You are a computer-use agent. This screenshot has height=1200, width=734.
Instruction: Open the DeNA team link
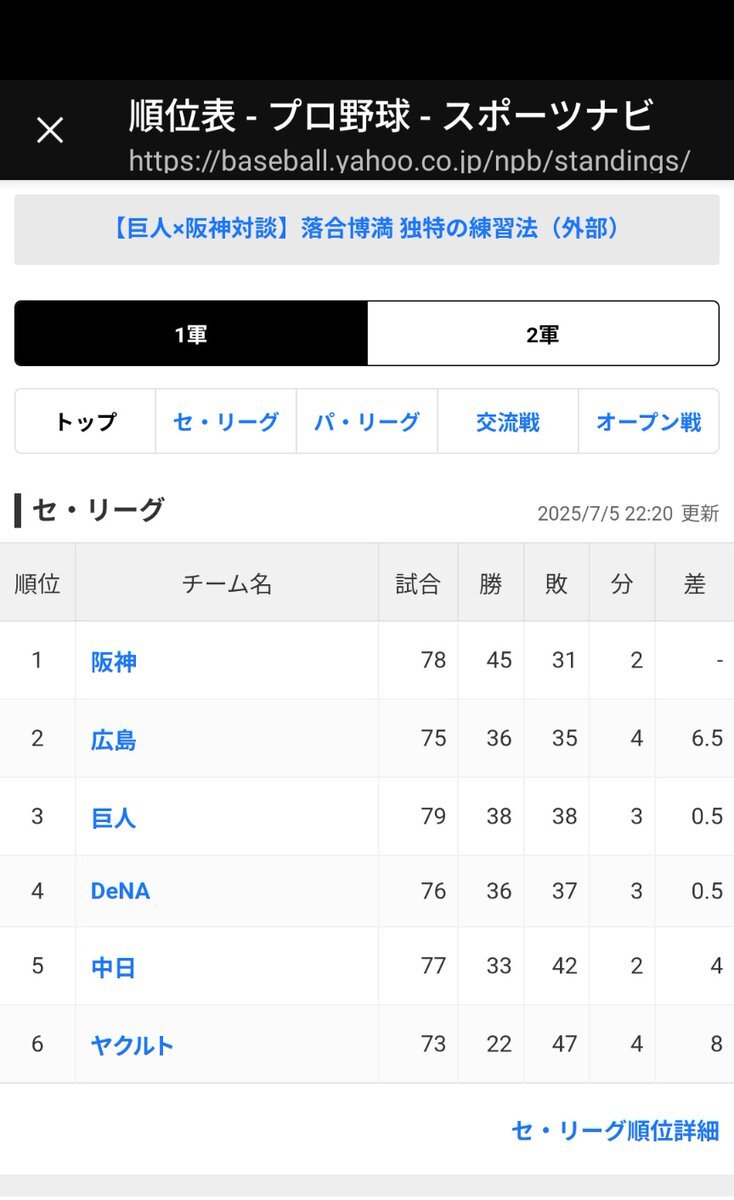[x=120, y=891]
